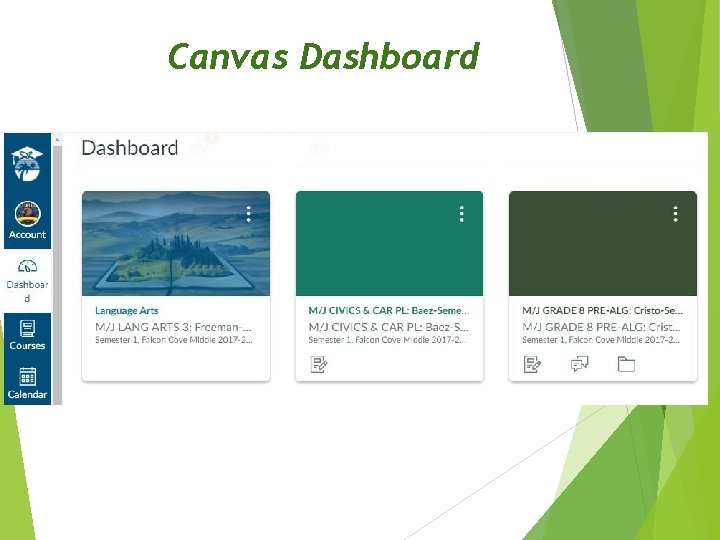Open M/J CIVICS & CAR PL course title link
The height and width of the screenshot is (540, 720).
(x=389, y=310)
